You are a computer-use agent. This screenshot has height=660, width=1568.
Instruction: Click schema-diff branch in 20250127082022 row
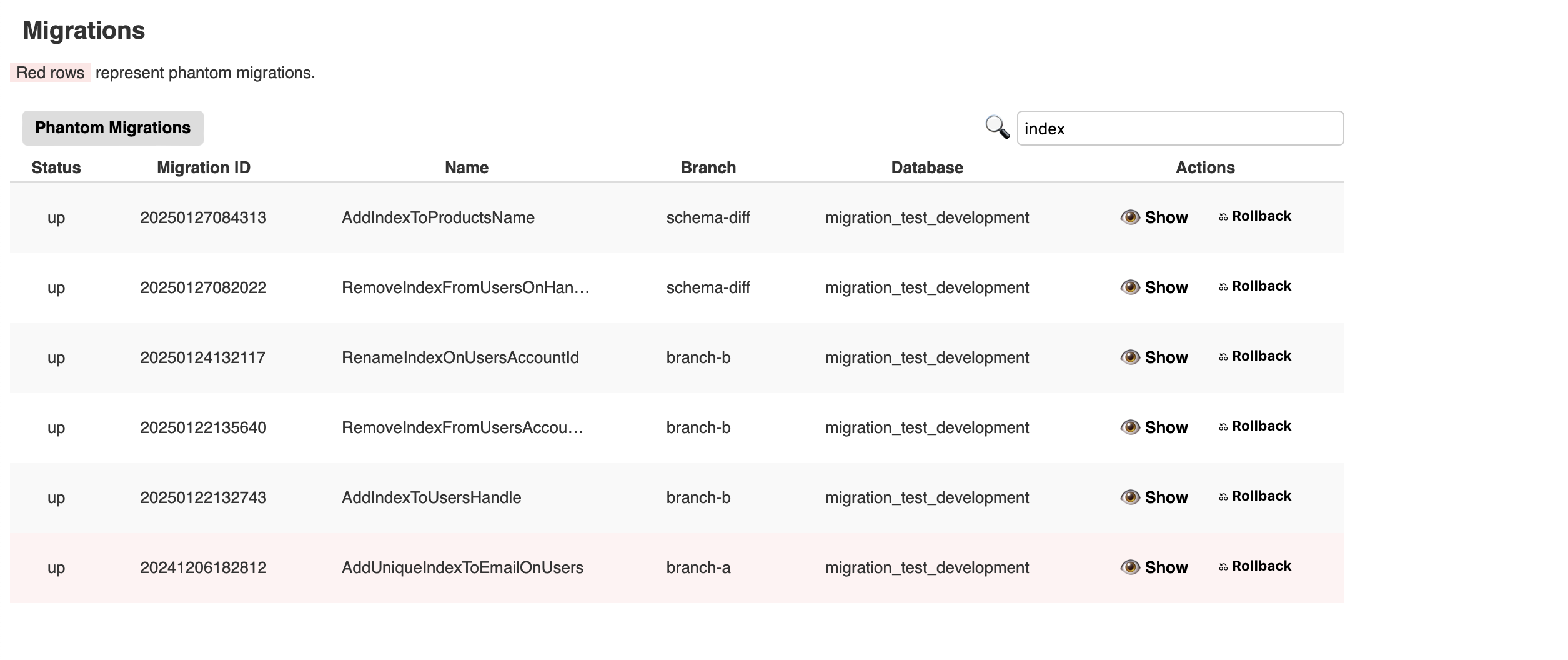(708, 287)
